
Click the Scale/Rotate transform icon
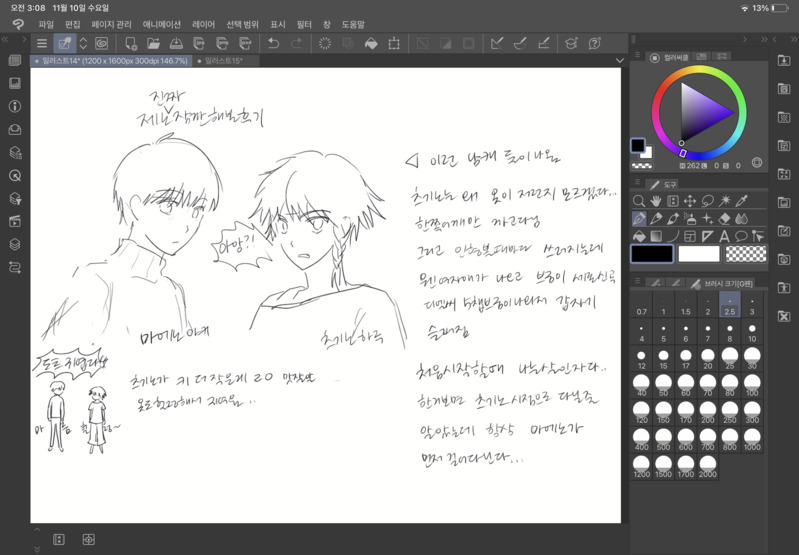point(394,44)
